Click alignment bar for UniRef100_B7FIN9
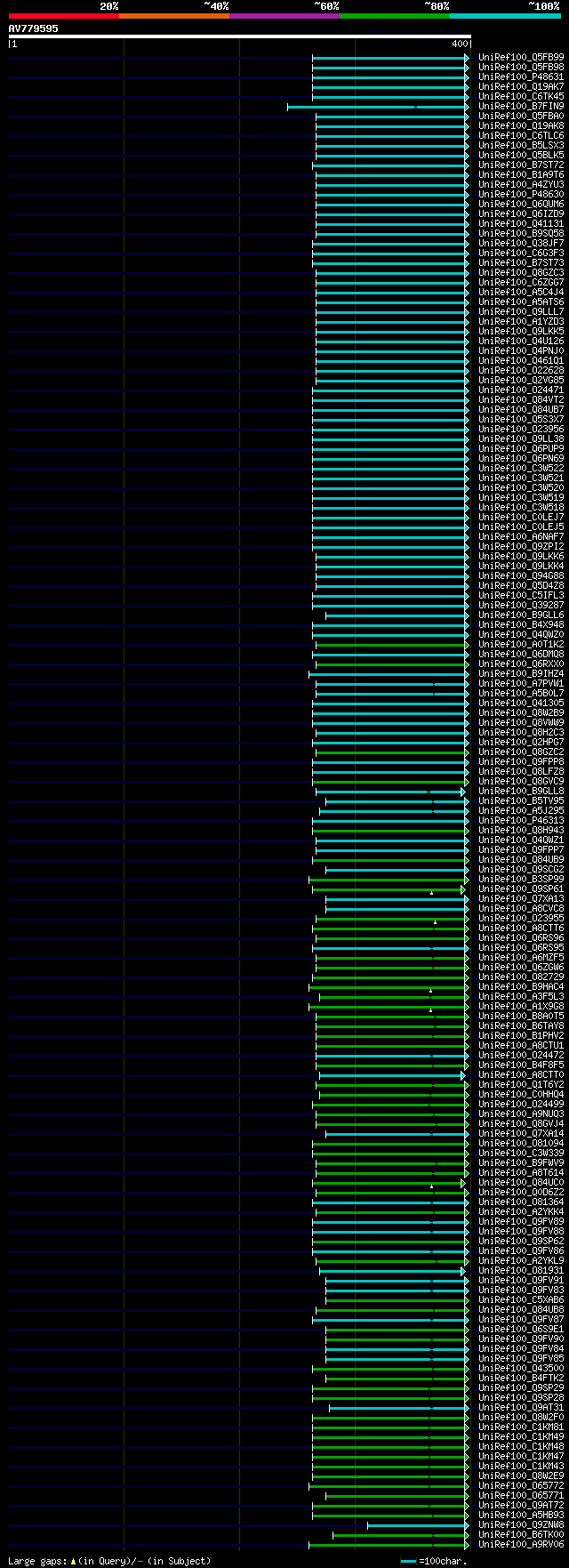This screenshot has height=1568, width=569. click(378, 107)
